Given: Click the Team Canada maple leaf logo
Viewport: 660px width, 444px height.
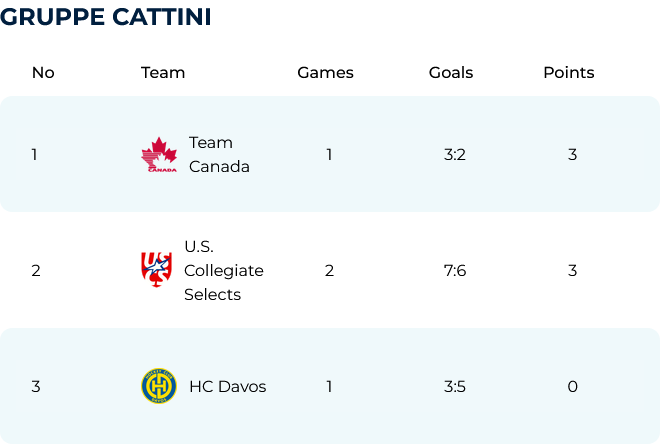Looking at the screenshot, I should pos(159,155).
